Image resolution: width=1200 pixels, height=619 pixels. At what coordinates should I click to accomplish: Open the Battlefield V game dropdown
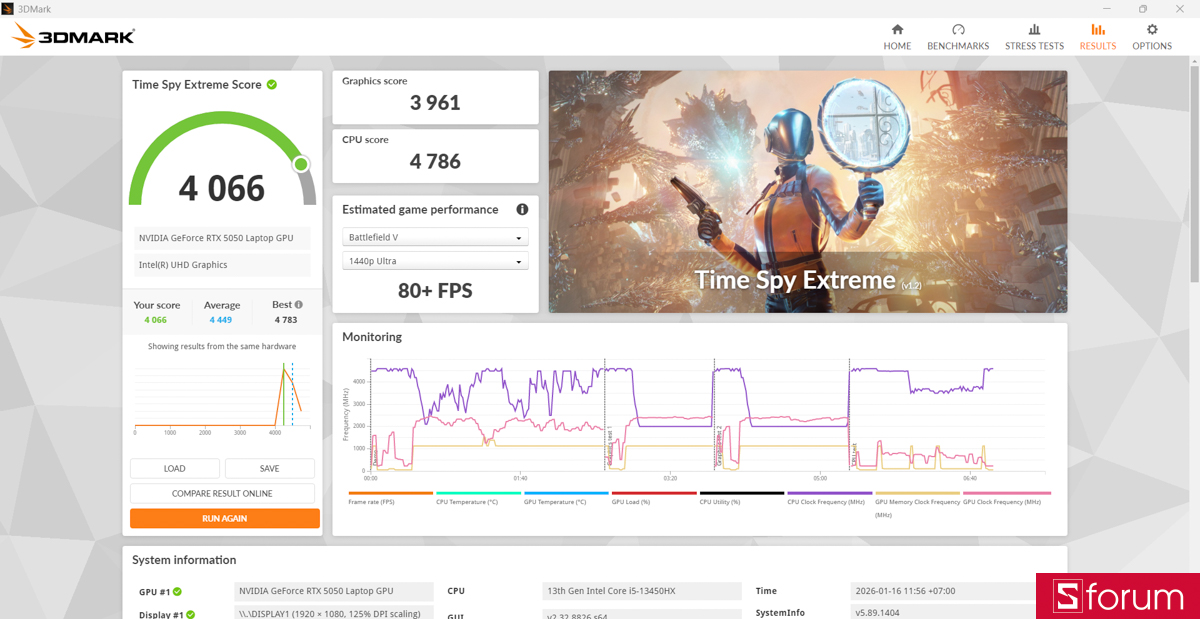point(435,236)
